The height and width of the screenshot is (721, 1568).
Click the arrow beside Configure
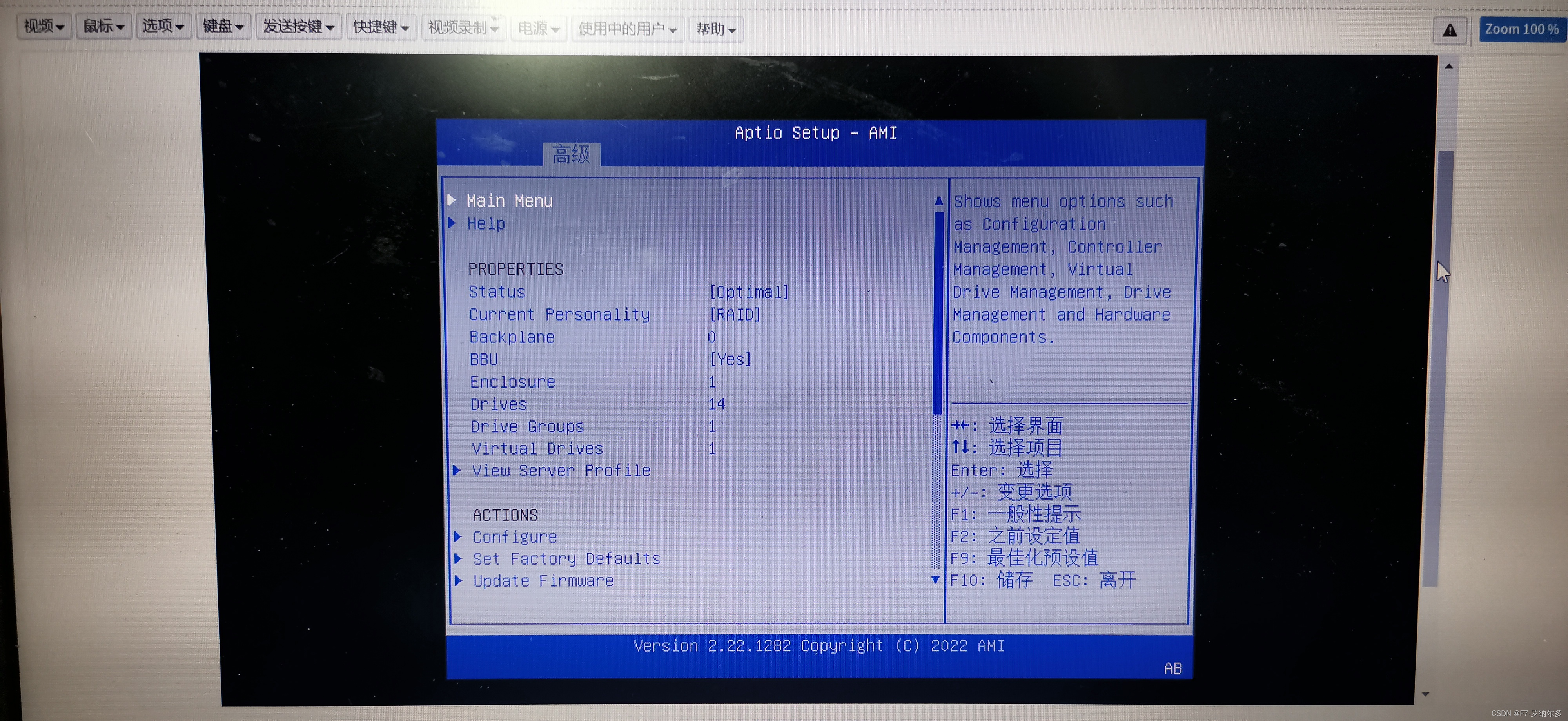click(458, 536)
